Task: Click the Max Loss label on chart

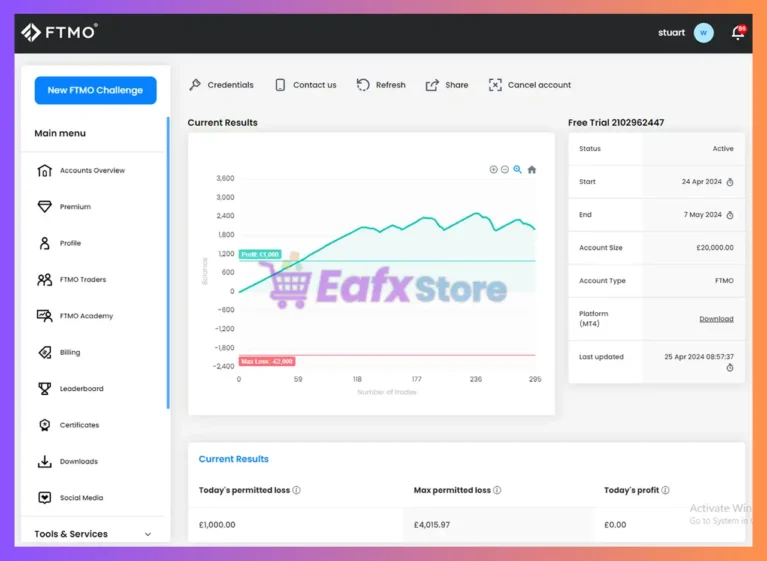Action: coord(267,361)
